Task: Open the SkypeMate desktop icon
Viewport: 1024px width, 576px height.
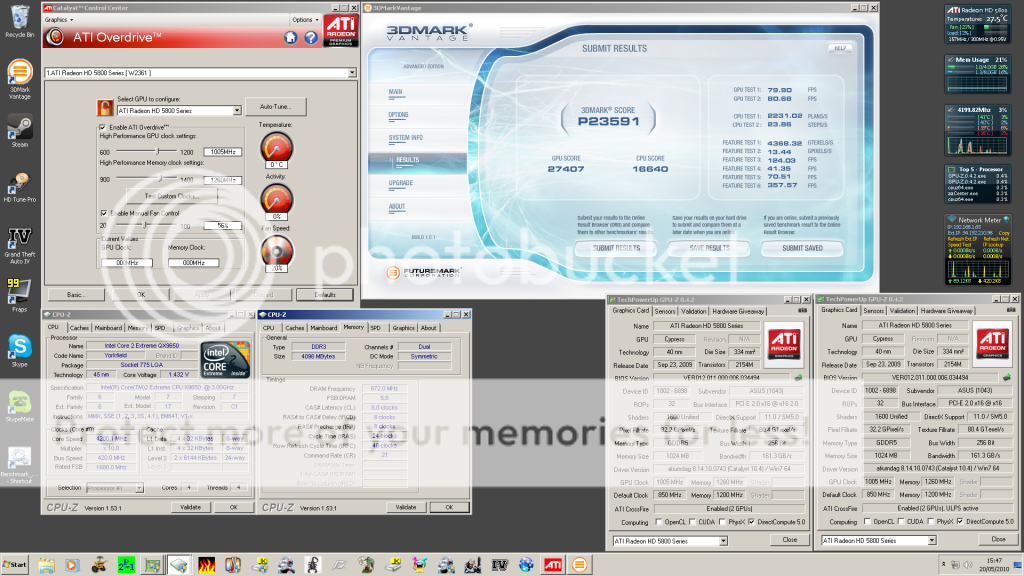Action: point(20,406)
